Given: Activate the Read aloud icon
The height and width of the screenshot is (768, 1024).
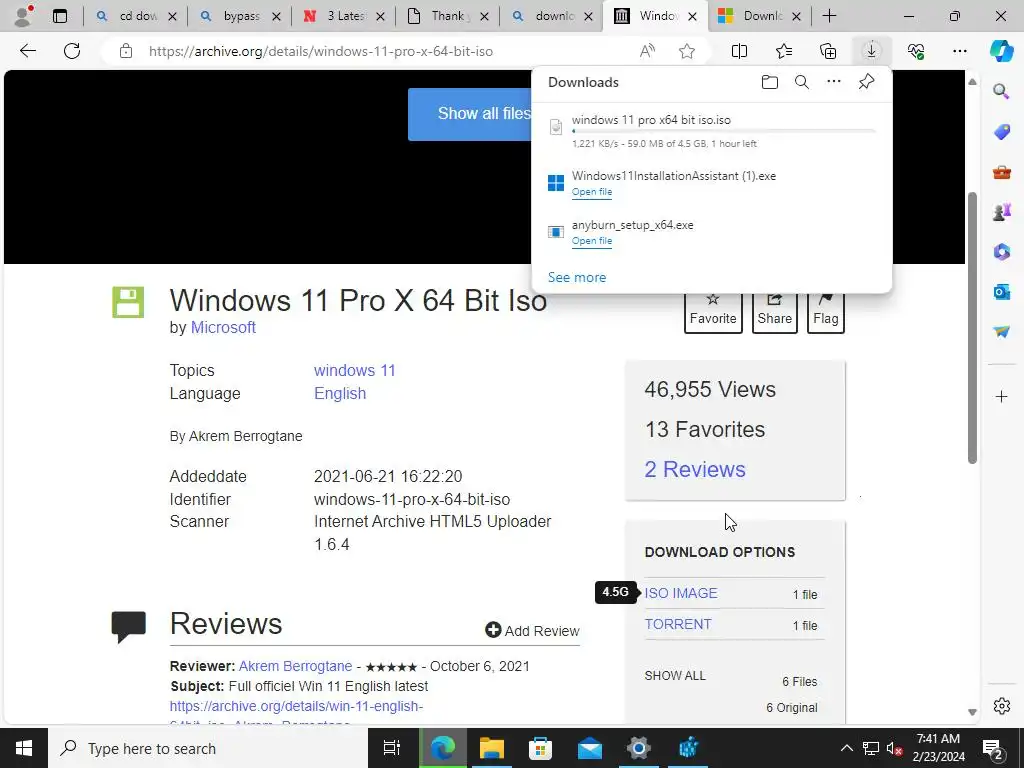Looking at the screenshot, I should pos(647,51).
